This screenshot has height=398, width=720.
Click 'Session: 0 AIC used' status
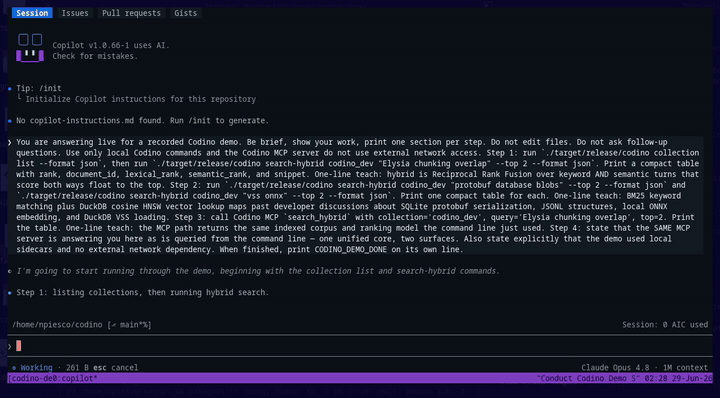(665, 325)
